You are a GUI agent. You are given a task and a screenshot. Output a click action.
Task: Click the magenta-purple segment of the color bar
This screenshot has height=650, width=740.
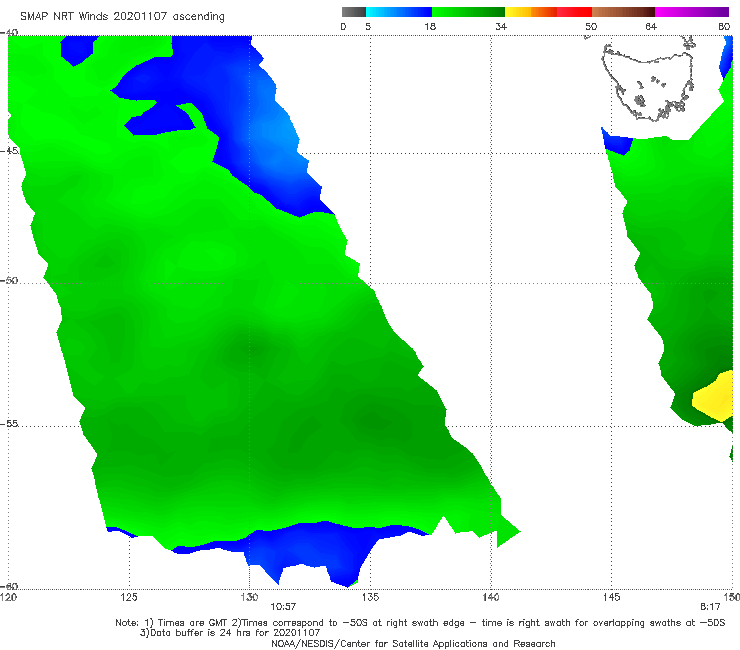coord(692,12)
